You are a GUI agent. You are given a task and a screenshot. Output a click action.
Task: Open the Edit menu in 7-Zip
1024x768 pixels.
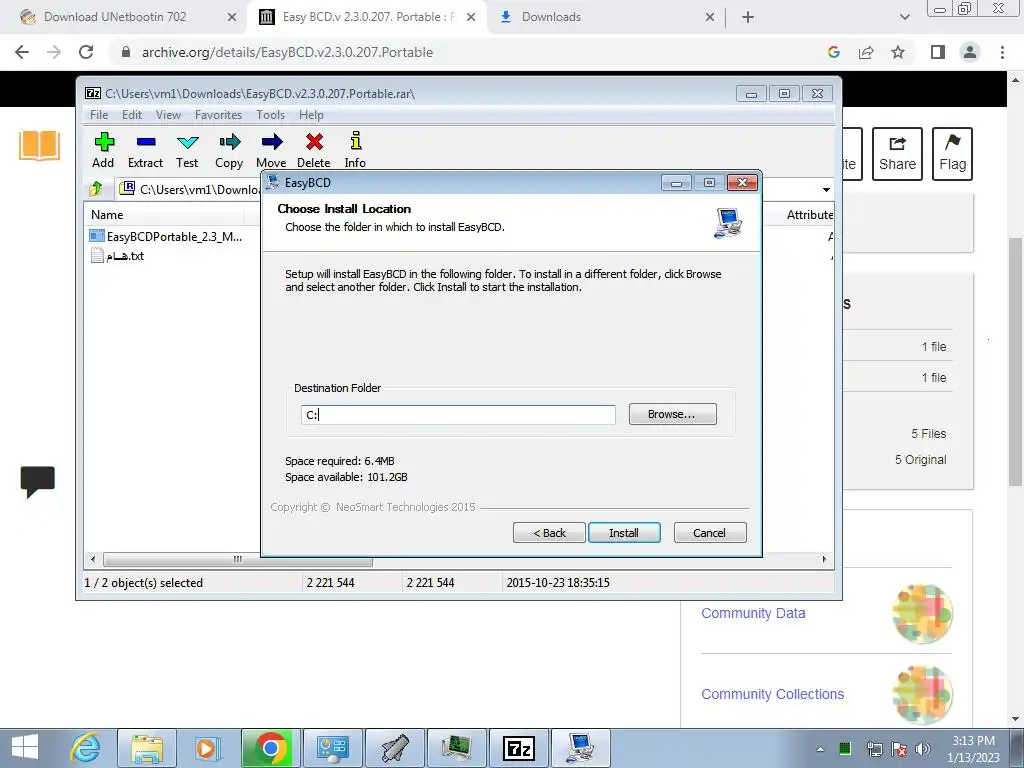(132, 115)
